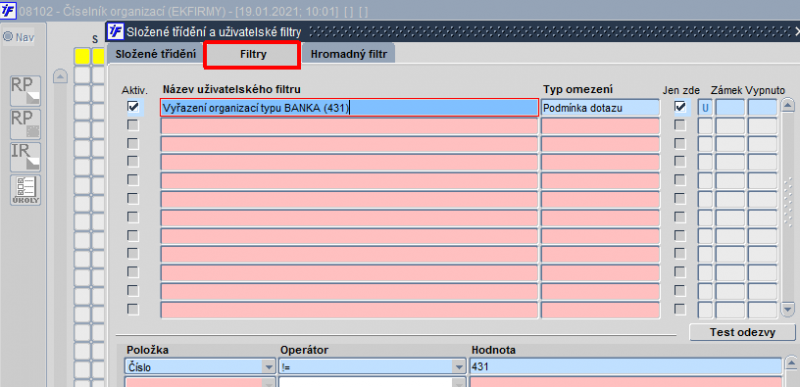The image size is (800, 387).
Task: Click the iF logo in the main title bar
Action: pyautogui.click(x=9, y=10)
